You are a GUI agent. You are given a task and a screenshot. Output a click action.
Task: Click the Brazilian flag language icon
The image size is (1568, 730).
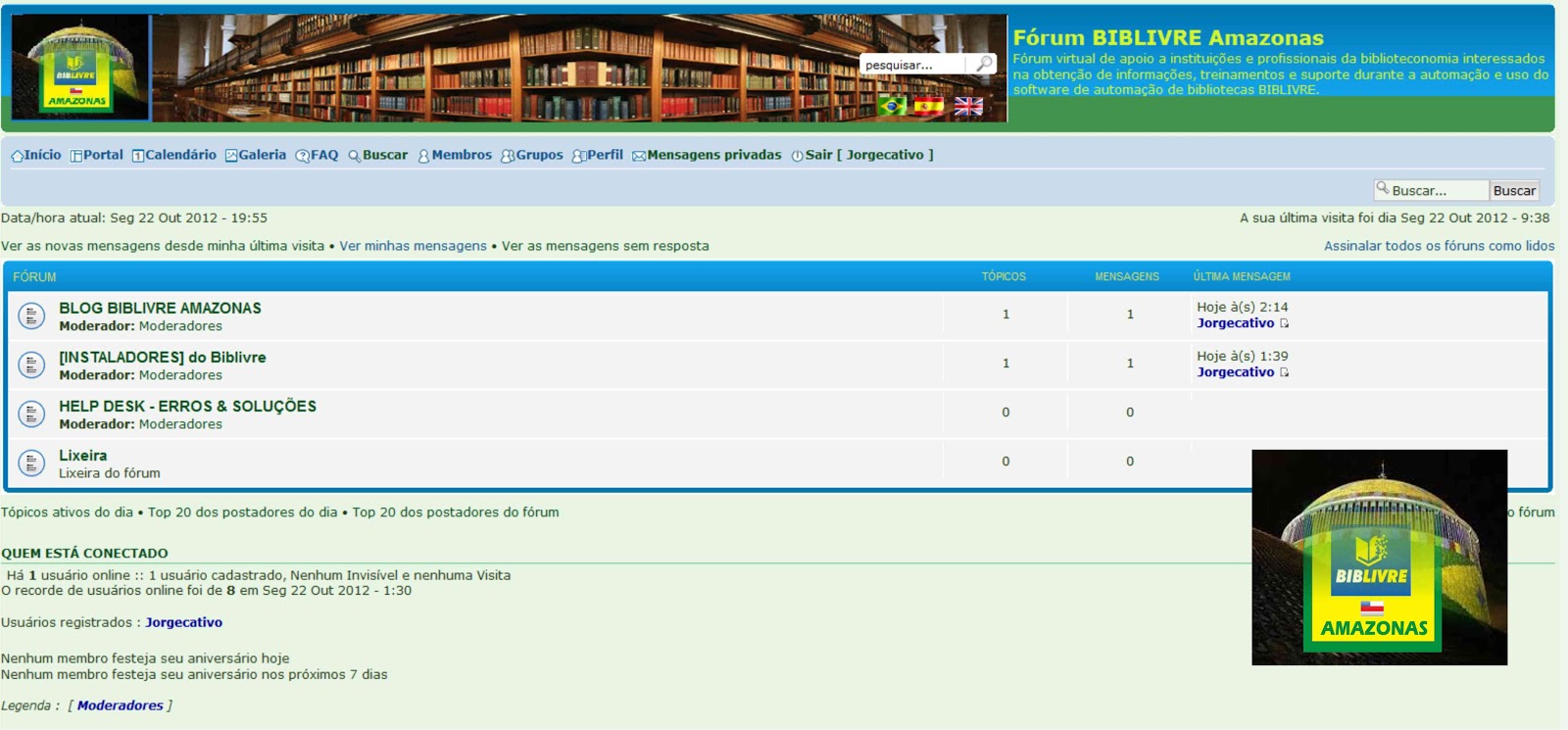coord(892,106)
